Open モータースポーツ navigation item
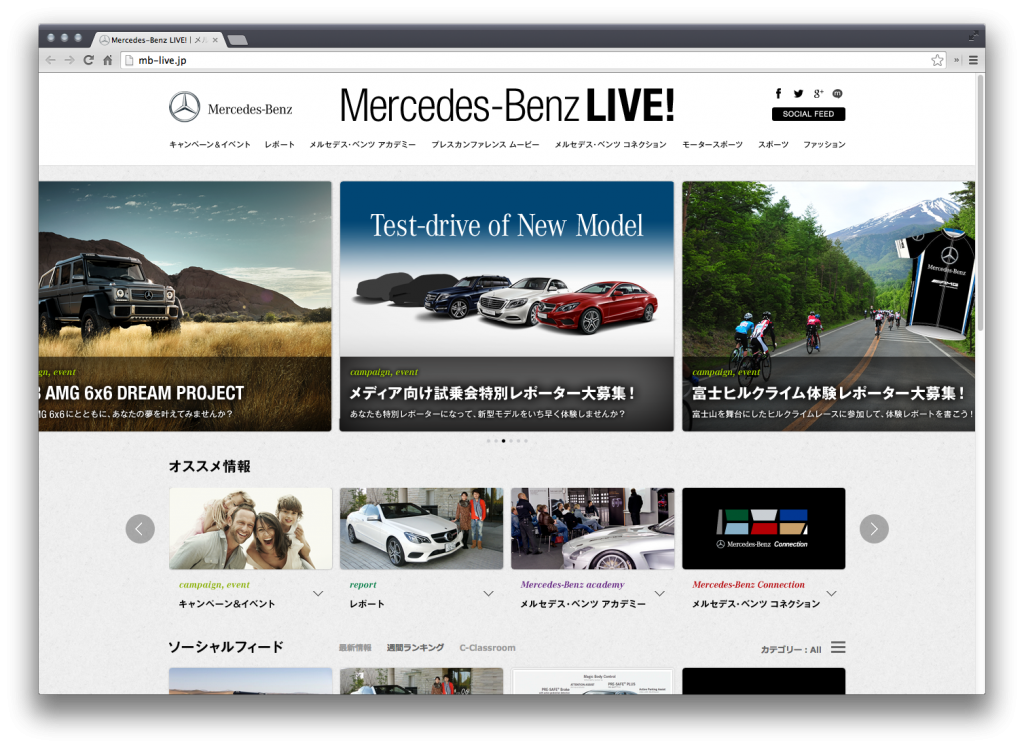The height and width of the screenshot is (748, 1024). click(x=712, y=144)
